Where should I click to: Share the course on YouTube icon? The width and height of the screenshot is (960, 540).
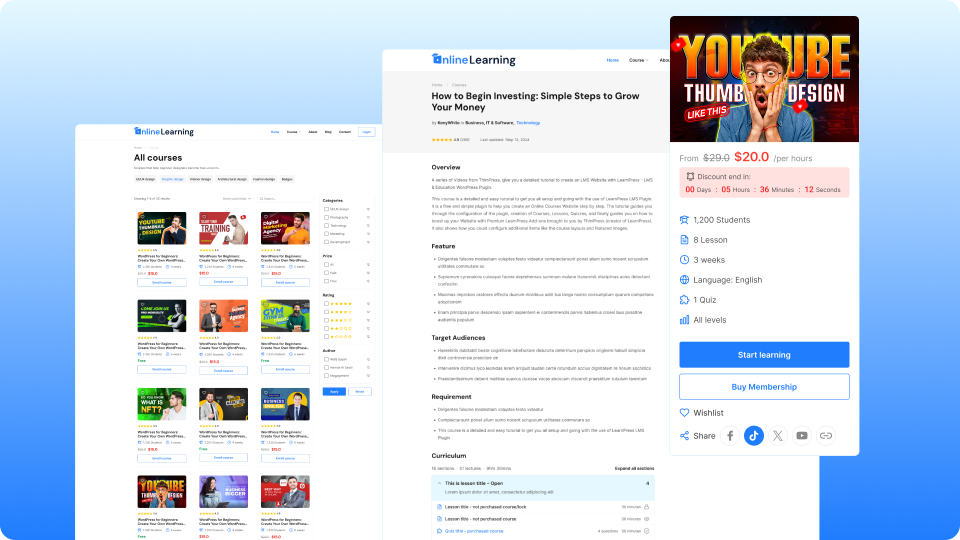pyautogui.click(x=802, y=436)
